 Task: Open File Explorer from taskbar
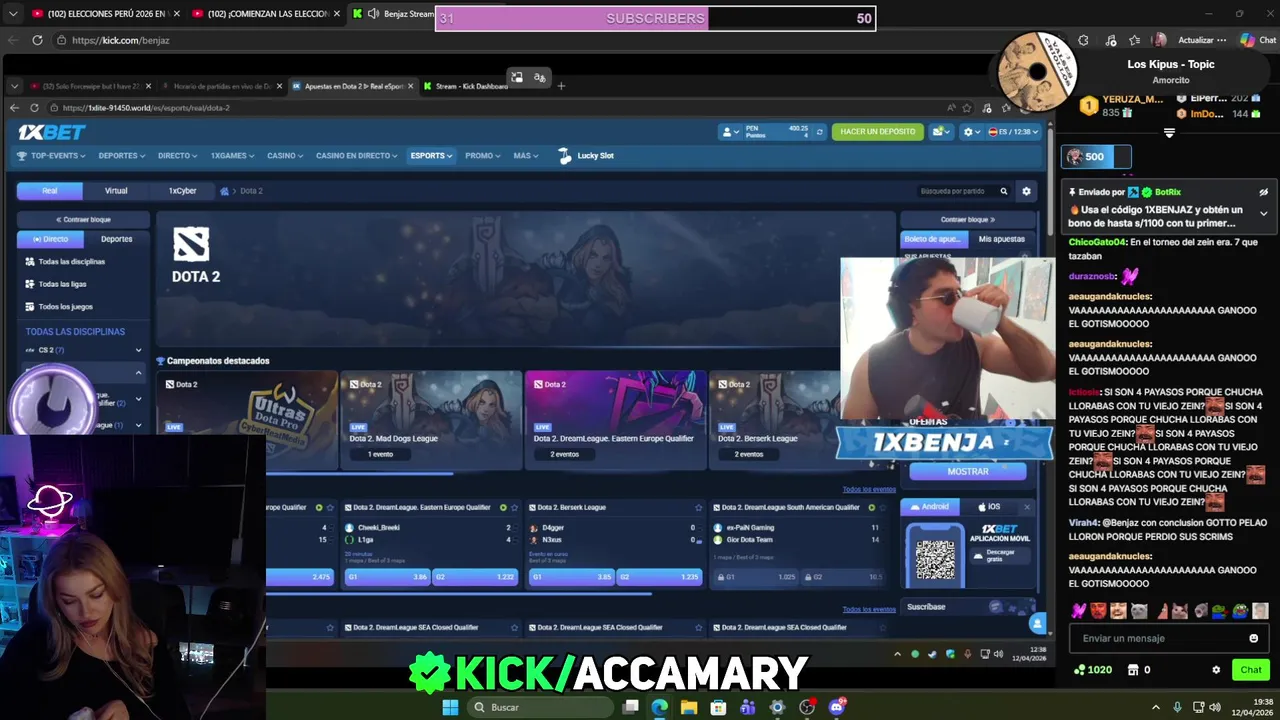point(689,707)
